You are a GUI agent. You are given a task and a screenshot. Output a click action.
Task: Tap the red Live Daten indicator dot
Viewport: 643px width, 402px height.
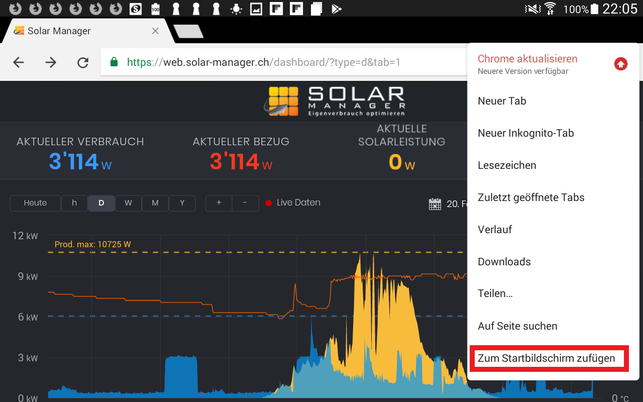(269, 203)
